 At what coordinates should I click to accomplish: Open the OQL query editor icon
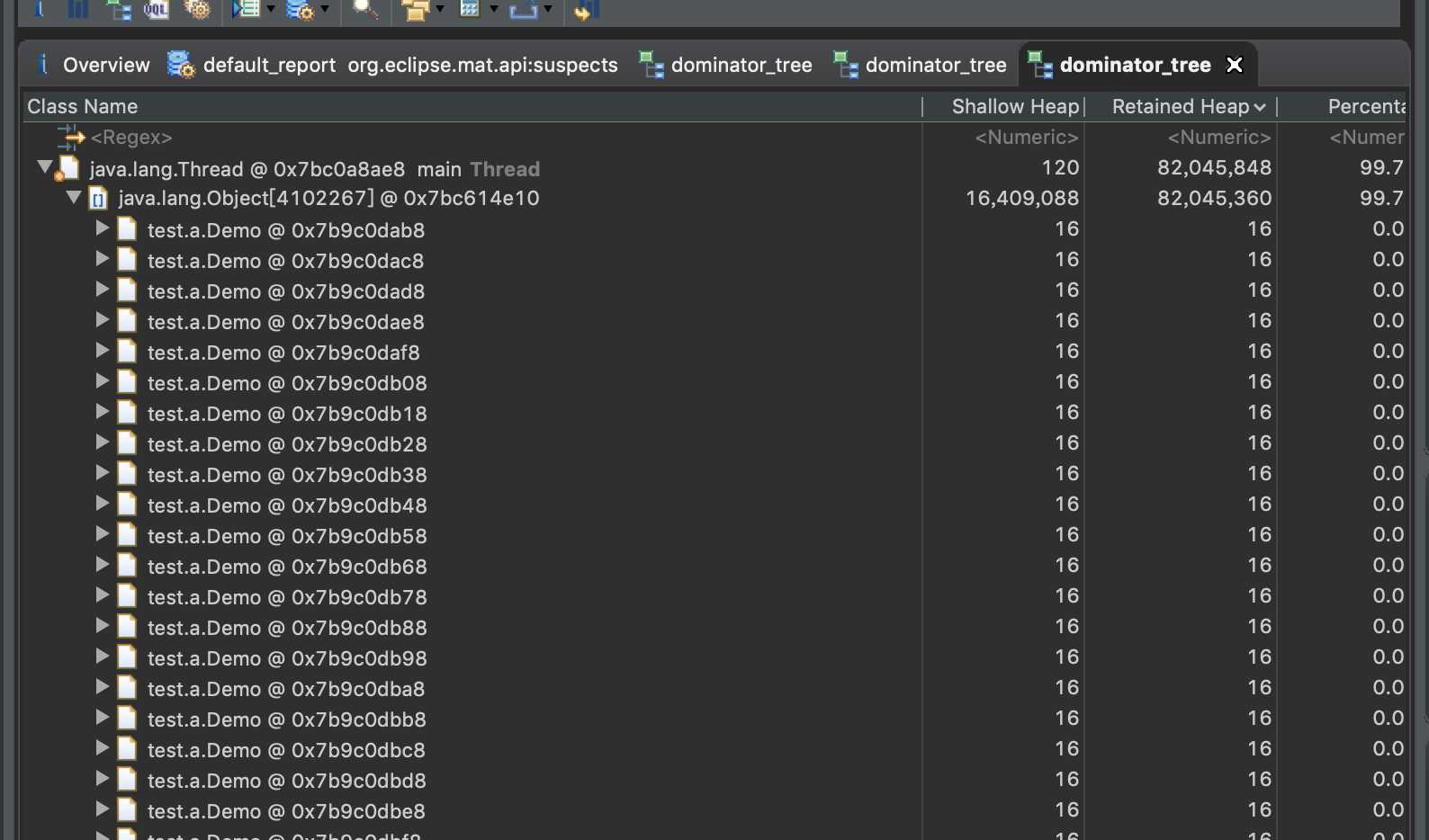click(156, 9)
